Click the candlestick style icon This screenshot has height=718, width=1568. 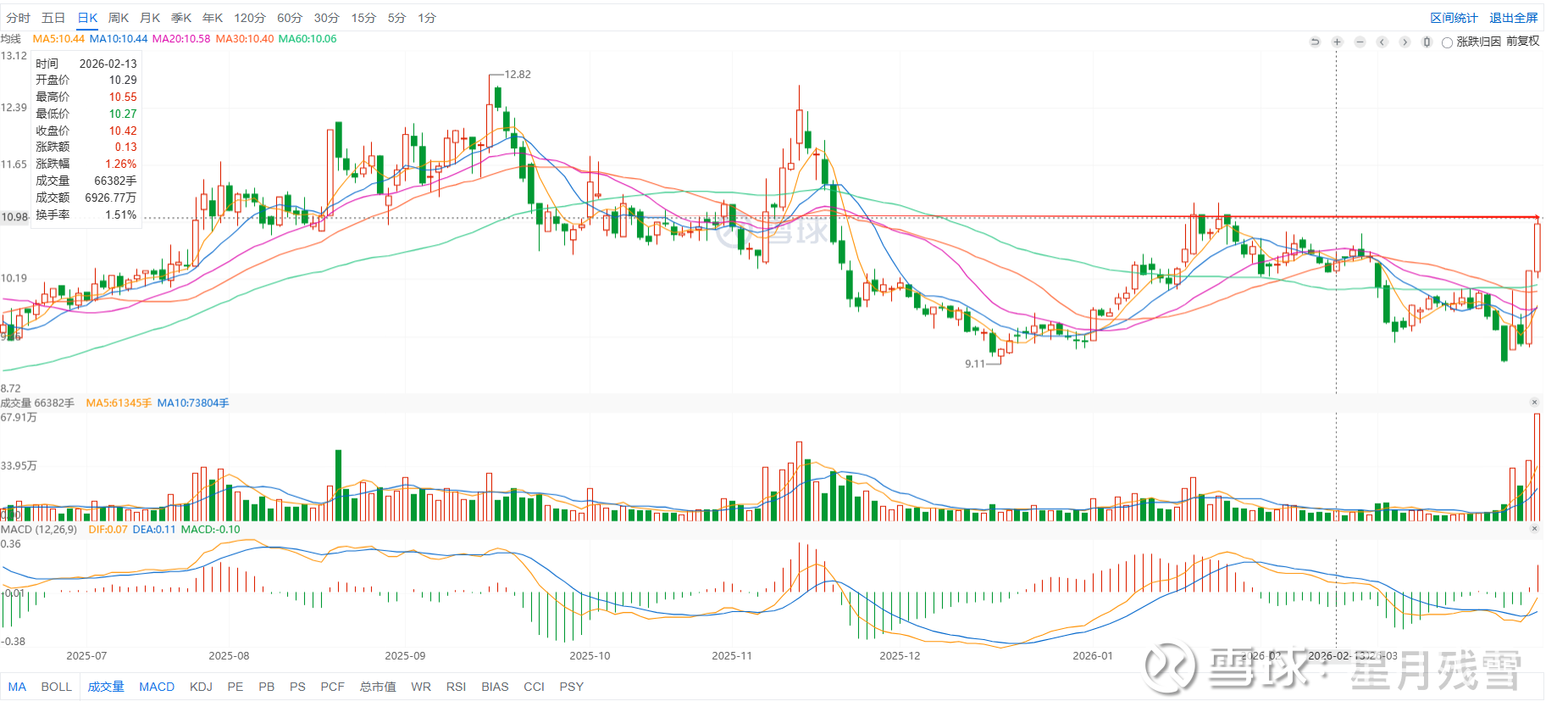click(x=1427, y=42)
